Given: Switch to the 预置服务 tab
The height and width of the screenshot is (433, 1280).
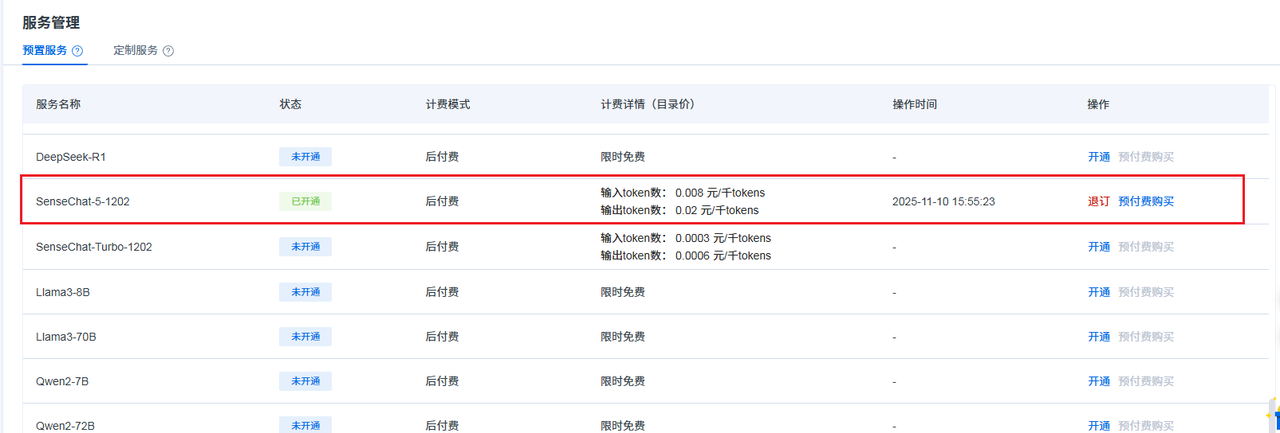Looking at the screenshot, I should (x=44, y=50).
